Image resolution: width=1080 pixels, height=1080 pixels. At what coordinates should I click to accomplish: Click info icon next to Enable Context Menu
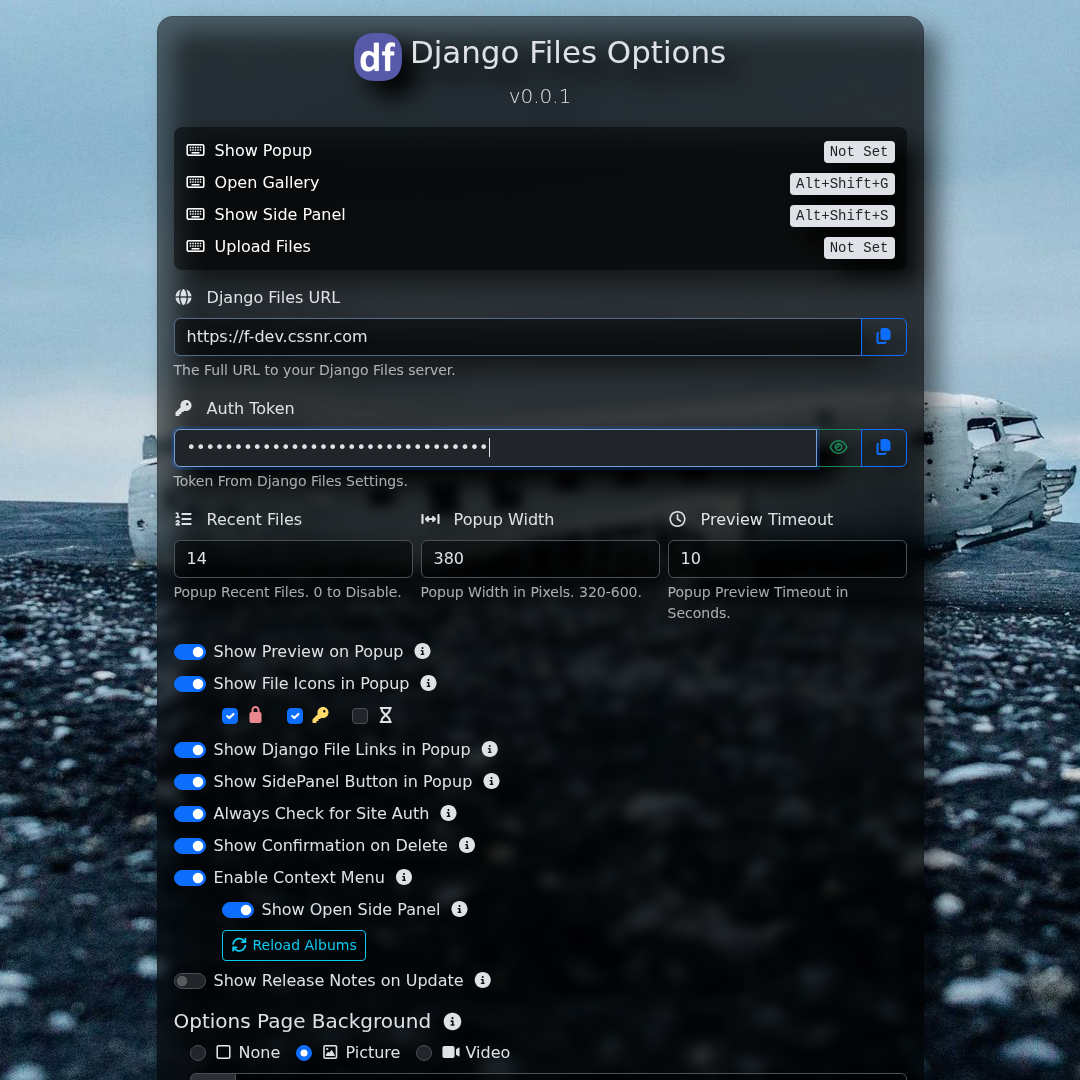(x=404, y=877)
